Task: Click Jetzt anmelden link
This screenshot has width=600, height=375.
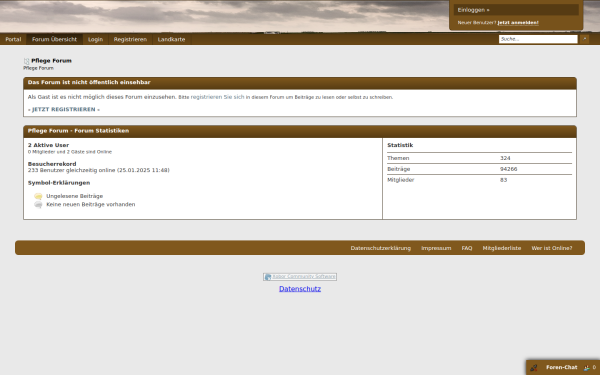Action: [518, 23]
